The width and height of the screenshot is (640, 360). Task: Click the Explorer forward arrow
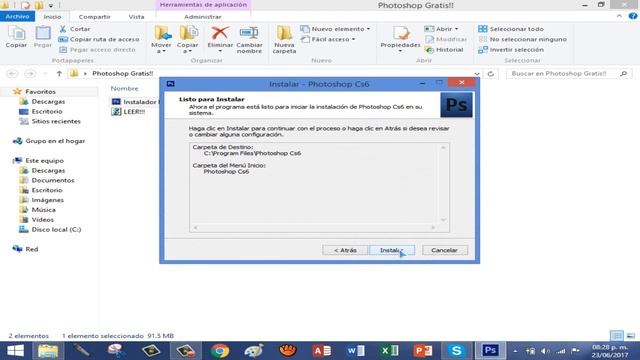tap(30, 73)
